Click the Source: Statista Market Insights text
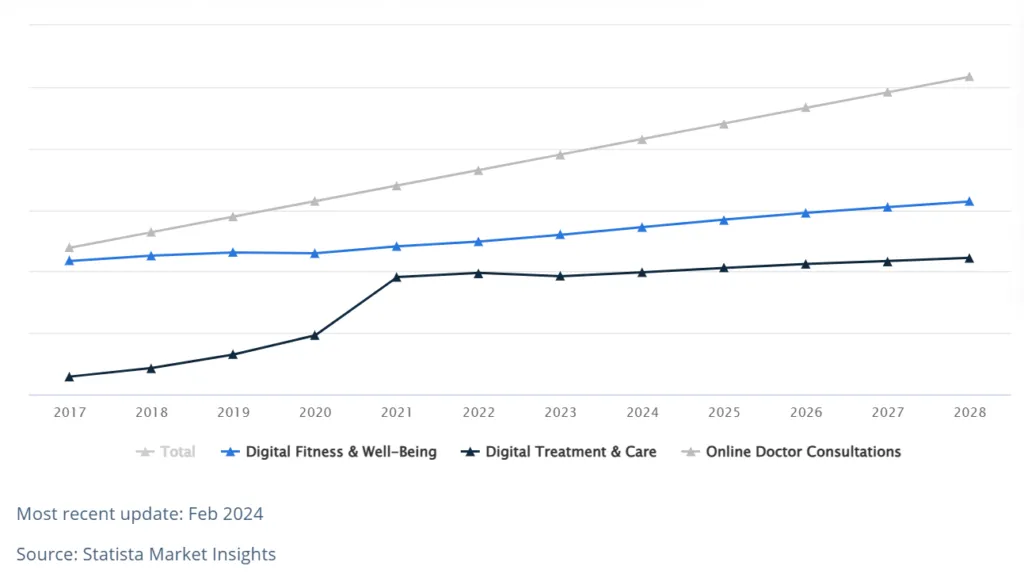1024x581 pixels. 146,553
